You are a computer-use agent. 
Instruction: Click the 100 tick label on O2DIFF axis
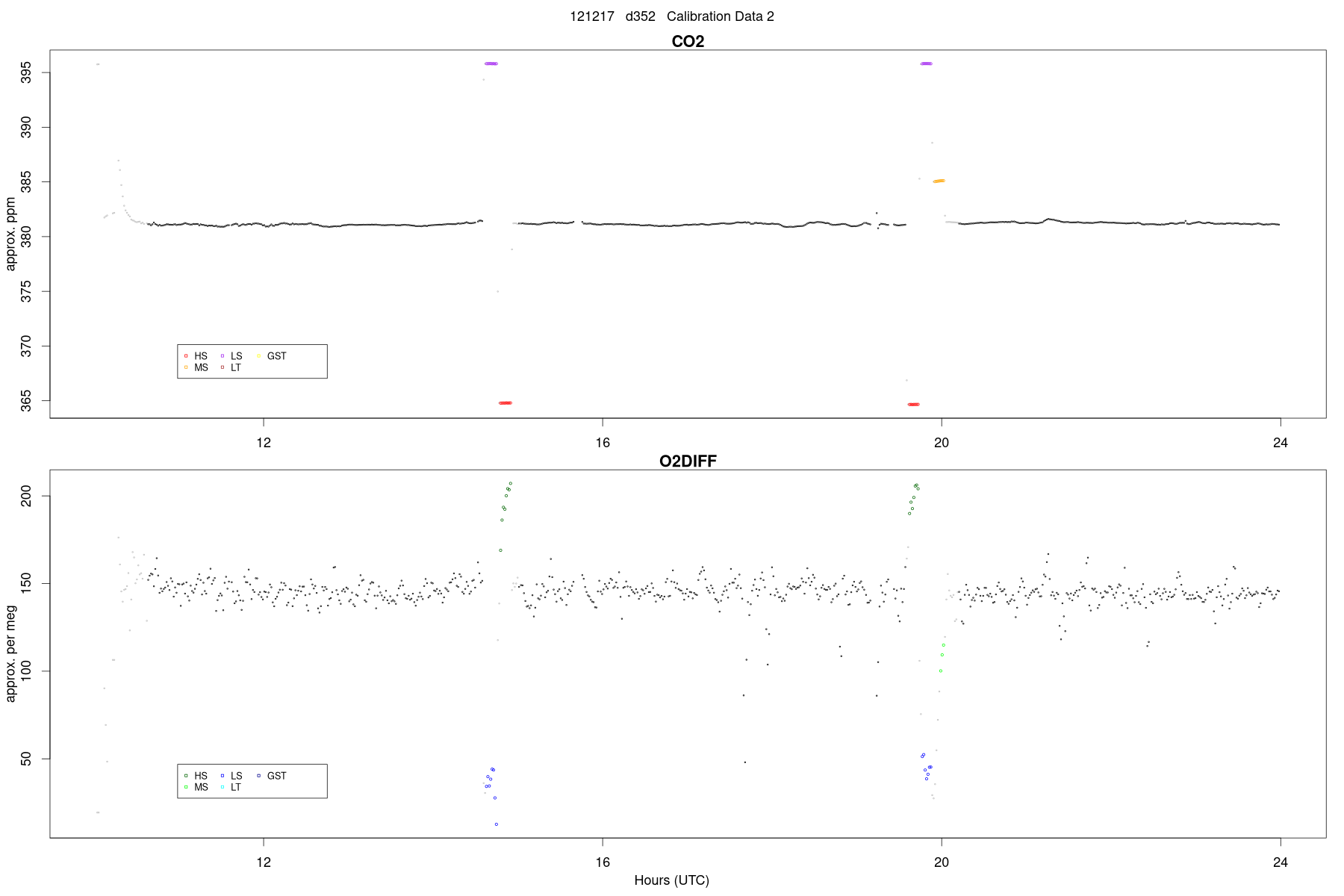(x=26, y=671)
